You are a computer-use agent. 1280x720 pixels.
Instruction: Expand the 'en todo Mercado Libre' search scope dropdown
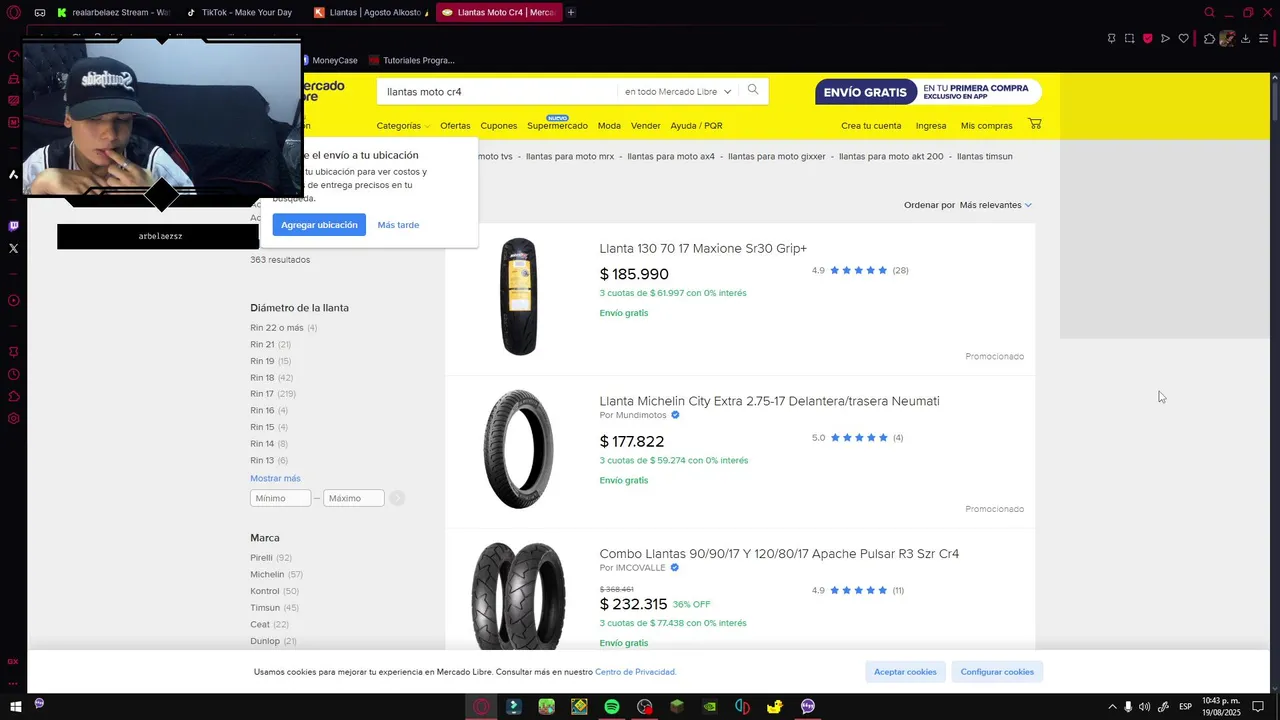point(678,91)
